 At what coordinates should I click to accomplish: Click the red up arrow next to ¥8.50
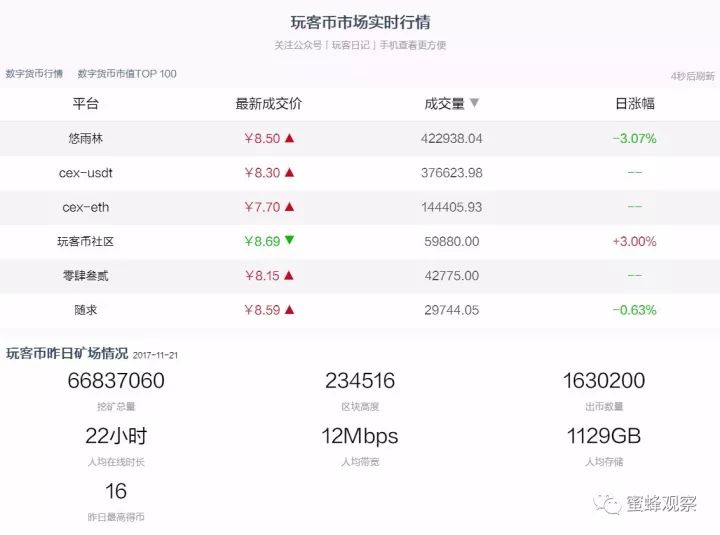[x=289, y=138]
